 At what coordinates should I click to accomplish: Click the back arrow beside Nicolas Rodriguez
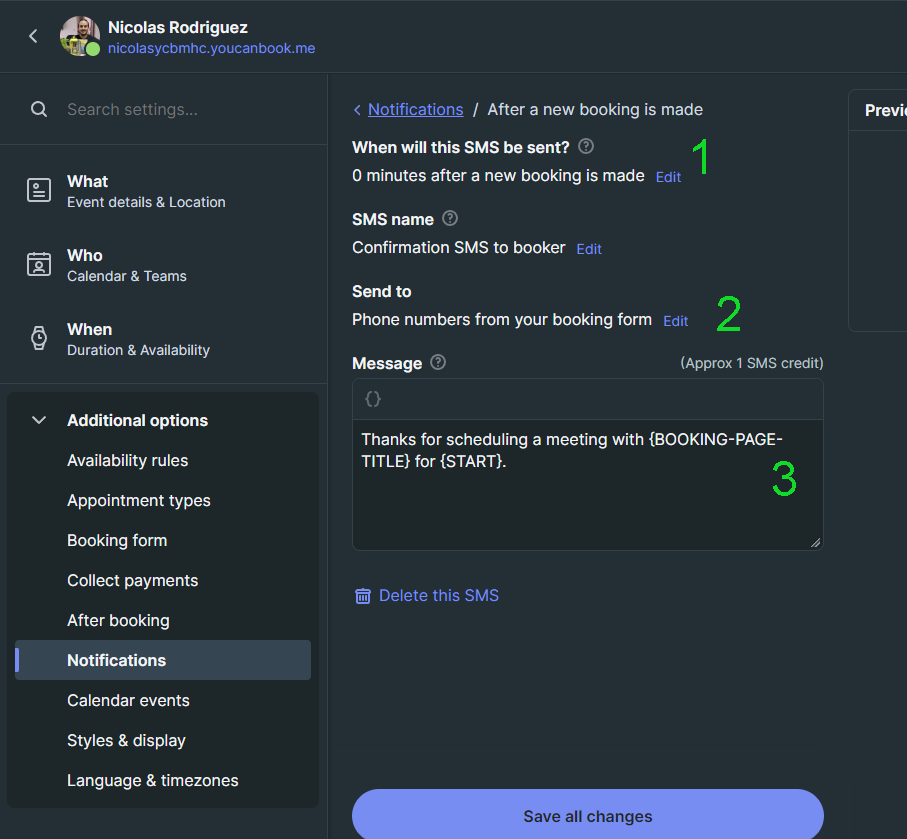(34, 36)
